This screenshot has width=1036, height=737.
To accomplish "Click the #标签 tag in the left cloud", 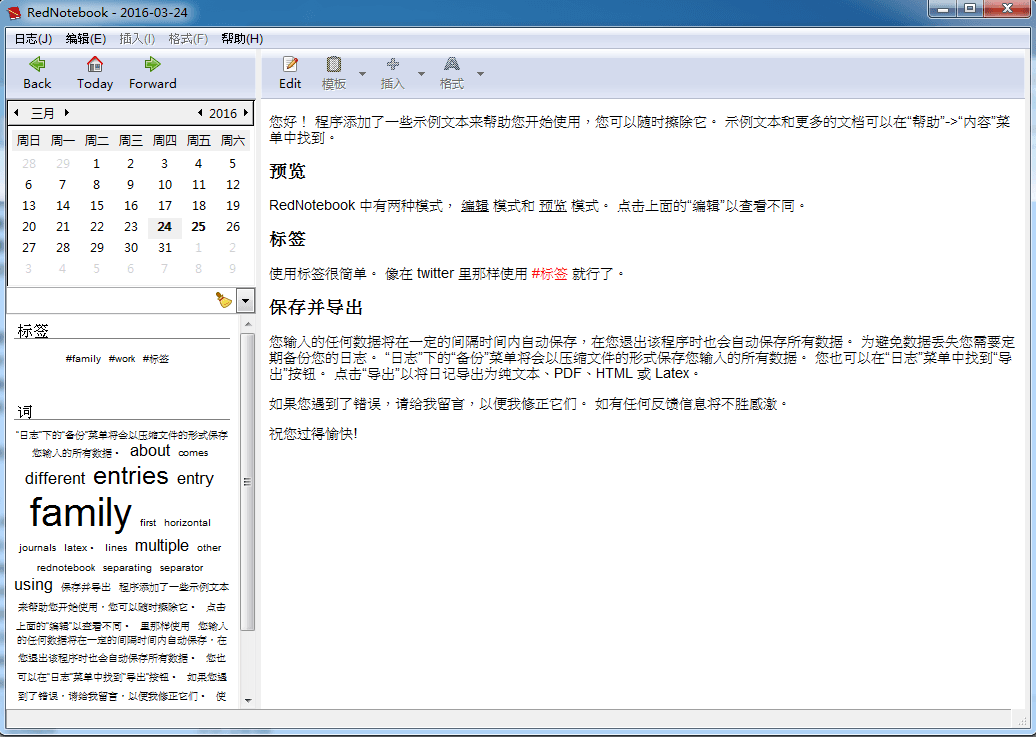I will point(155,359).
